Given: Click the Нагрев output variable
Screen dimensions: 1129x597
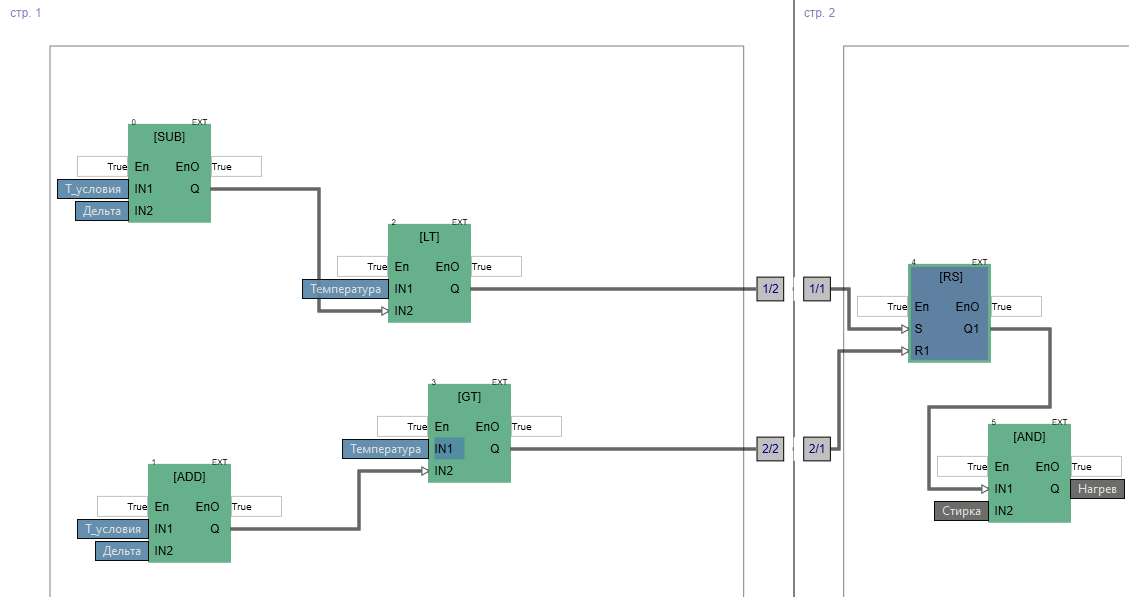Looking at the screenshot, I should (1097, 489).
